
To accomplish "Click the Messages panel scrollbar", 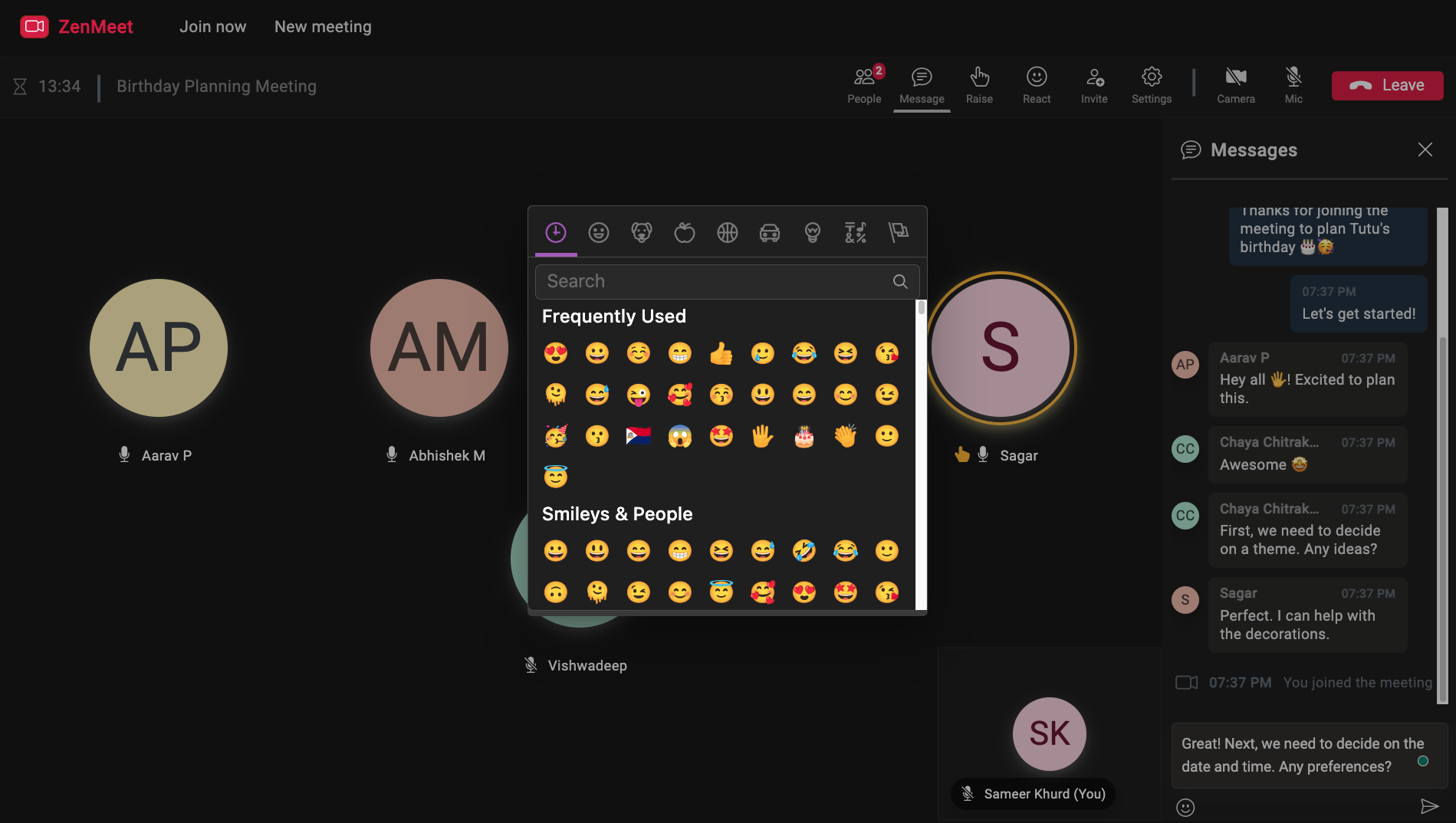I will 1442,521.
